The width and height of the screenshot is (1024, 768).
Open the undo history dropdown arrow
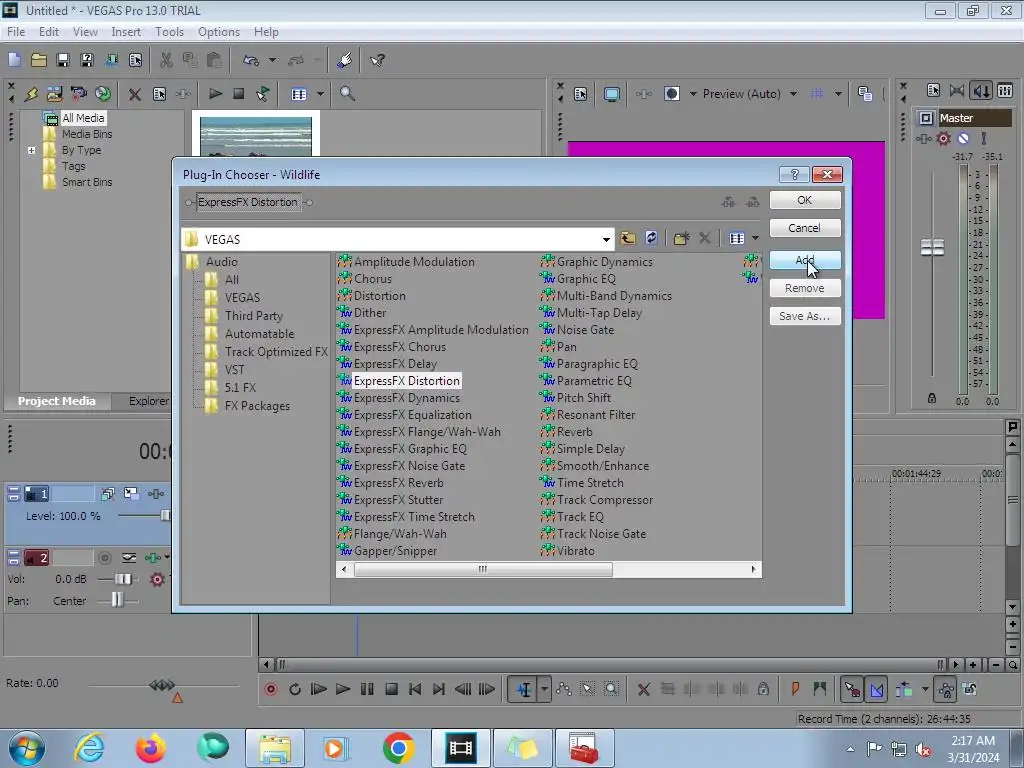[272, 60]
